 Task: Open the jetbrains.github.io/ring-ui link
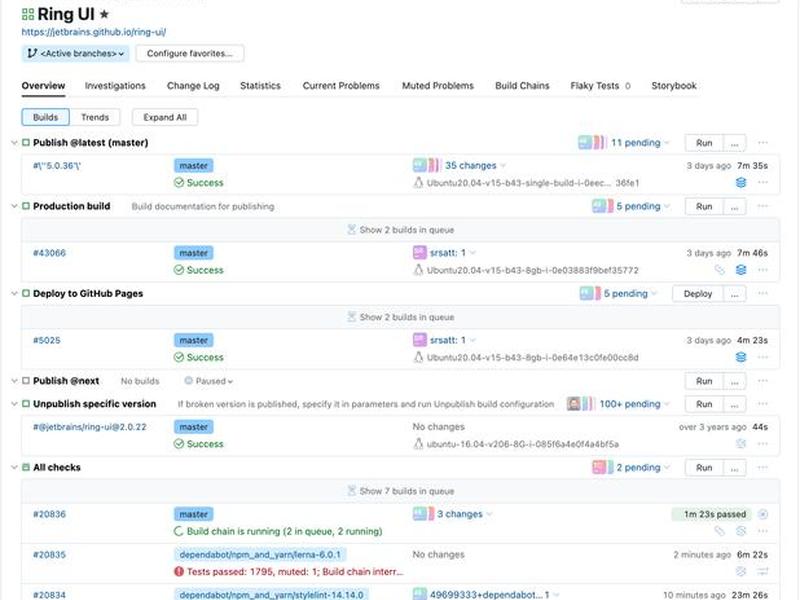point(94,32)
